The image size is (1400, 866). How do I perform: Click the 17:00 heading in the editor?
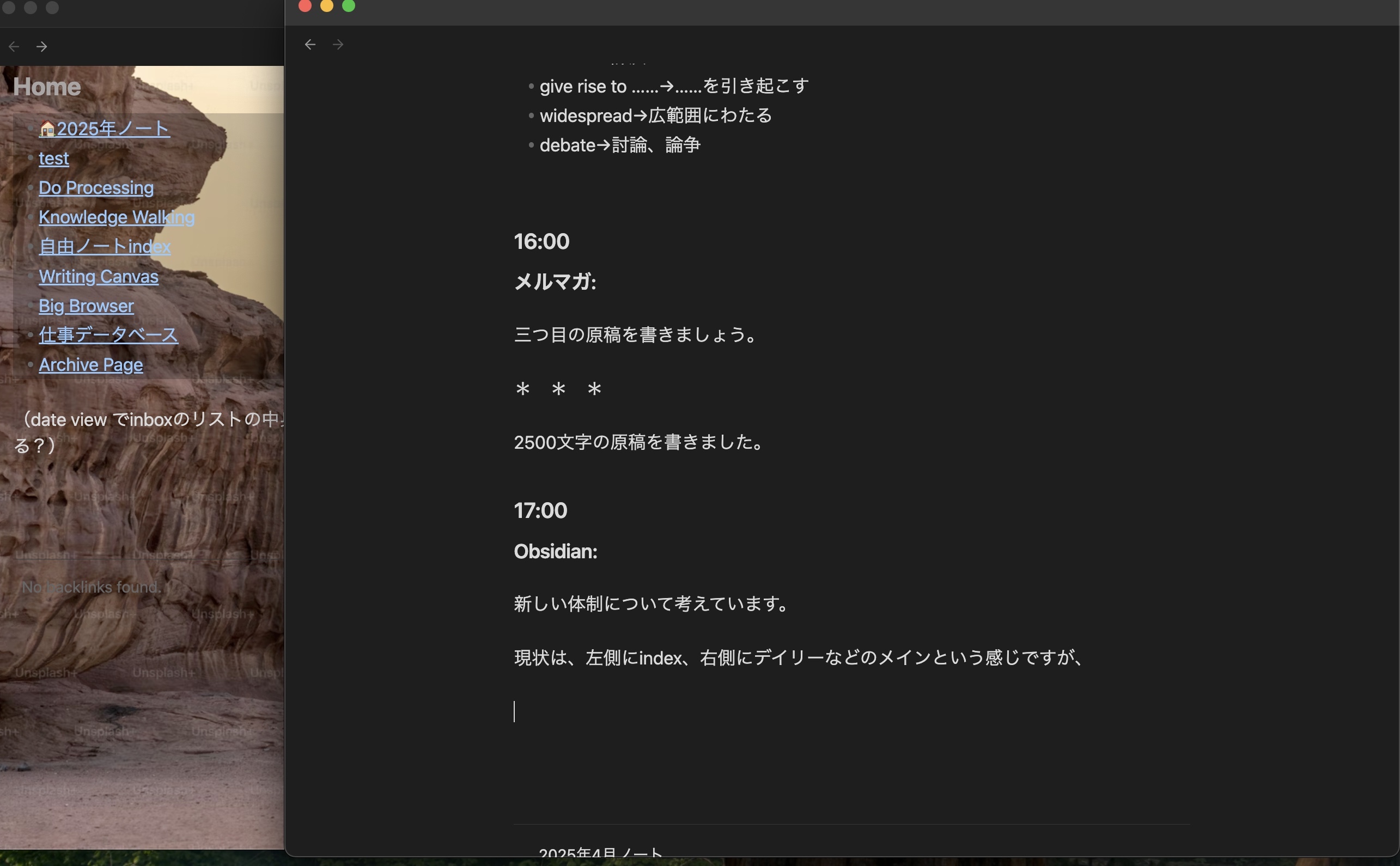[x=540, y=510]
